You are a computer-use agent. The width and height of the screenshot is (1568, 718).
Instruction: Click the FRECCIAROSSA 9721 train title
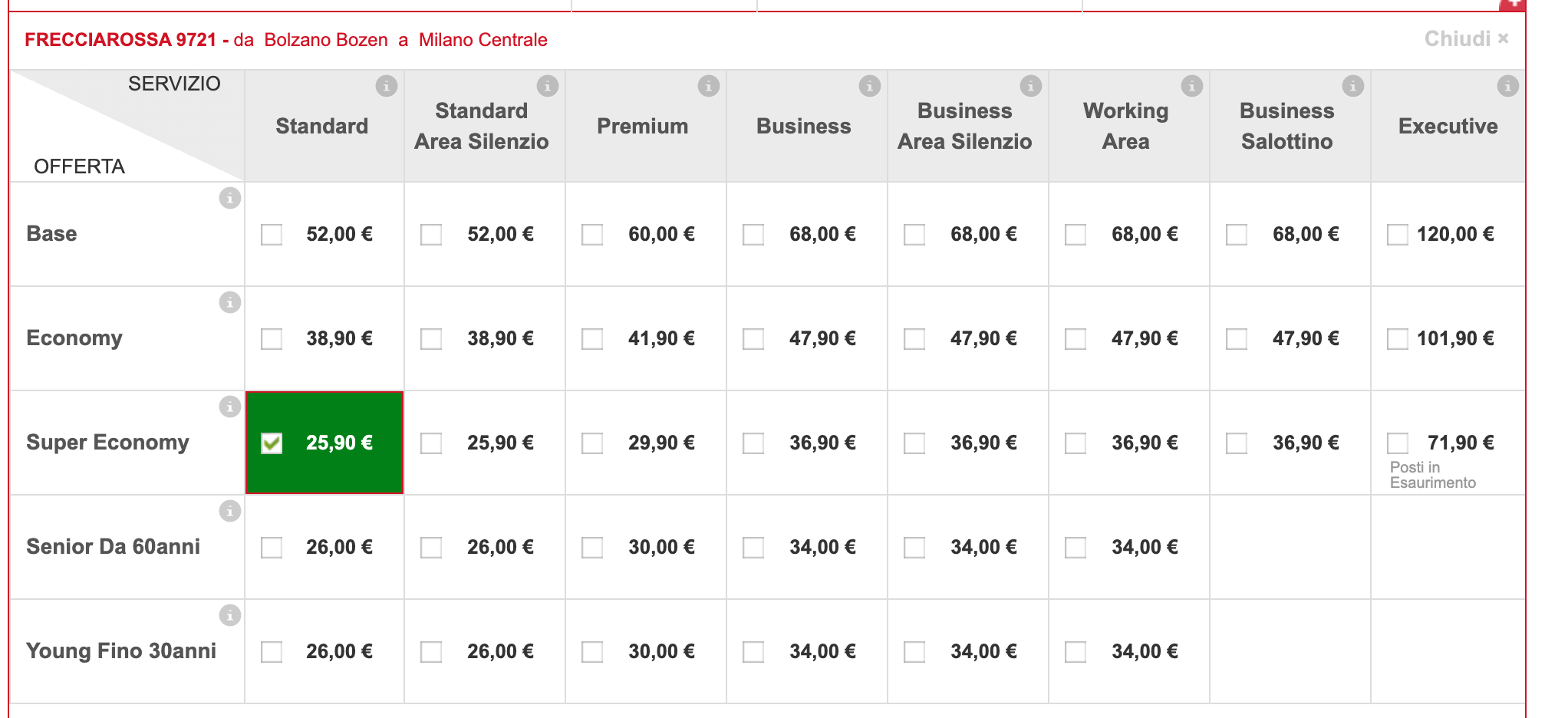point(120,39)
